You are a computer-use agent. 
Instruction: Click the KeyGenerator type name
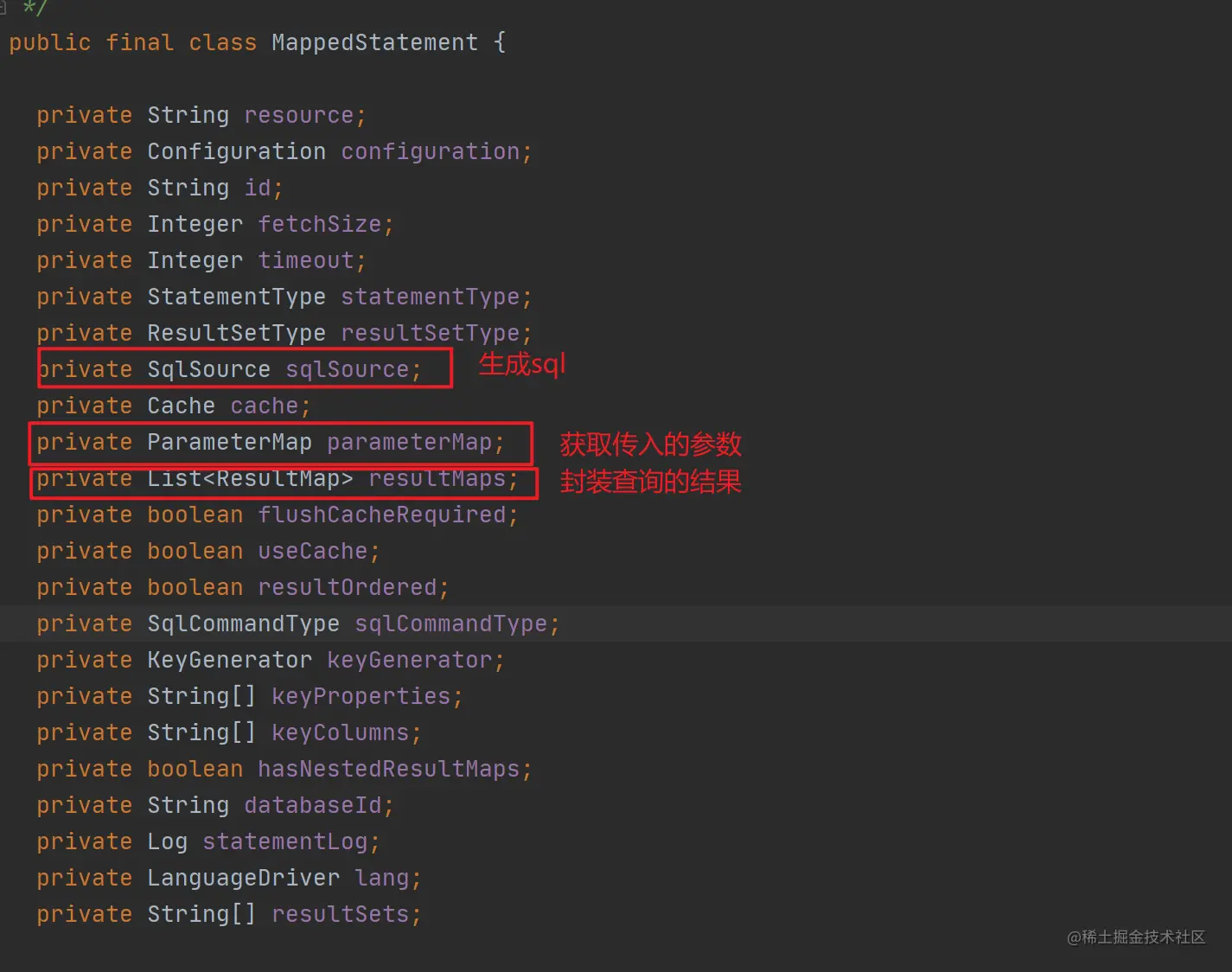229,660
